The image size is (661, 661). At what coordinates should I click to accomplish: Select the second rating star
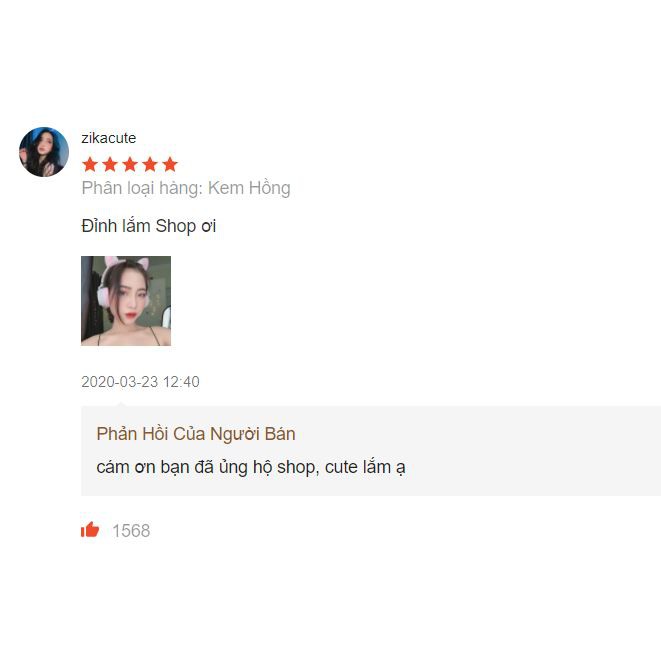[110, 164]
